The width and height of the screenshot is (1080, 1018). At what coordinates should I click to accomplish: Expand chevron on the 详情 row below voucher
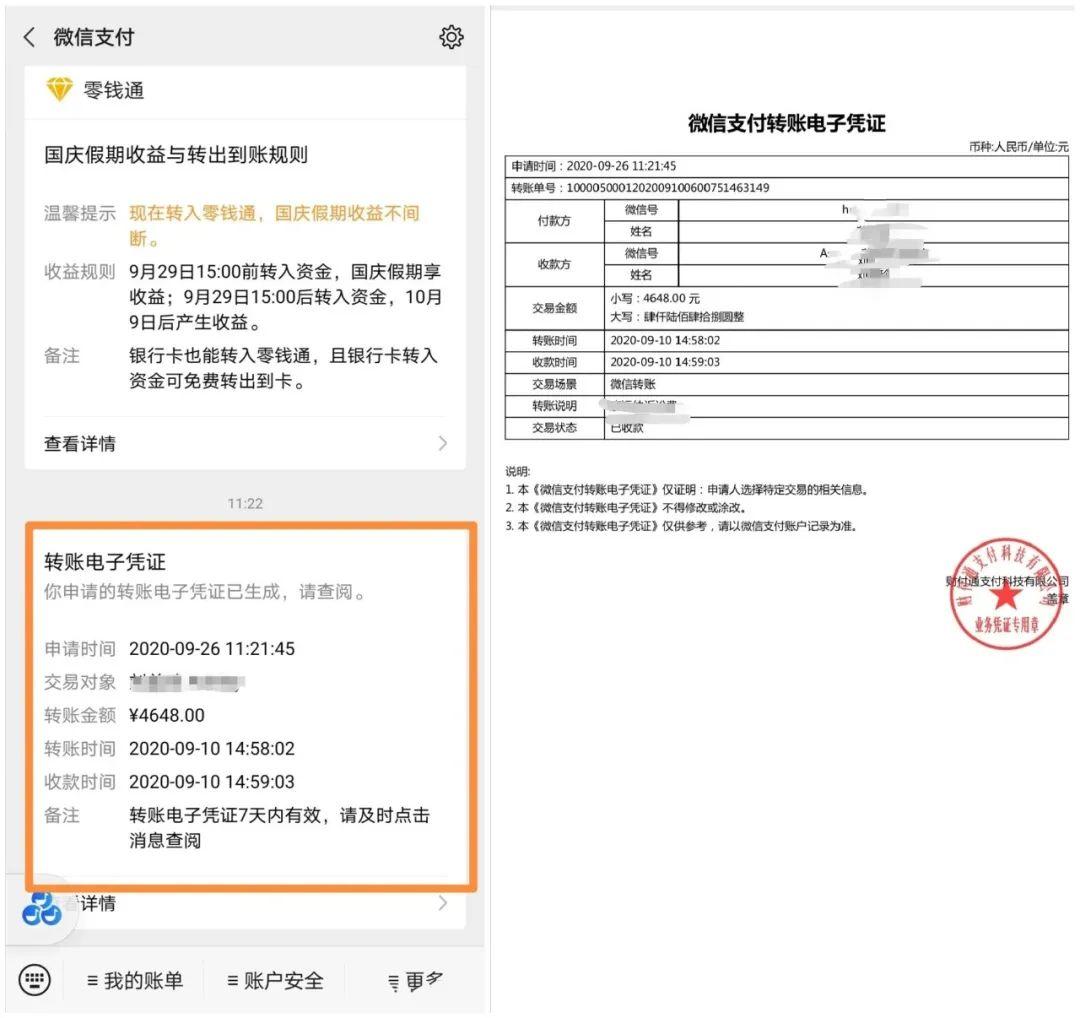point(443,903)
